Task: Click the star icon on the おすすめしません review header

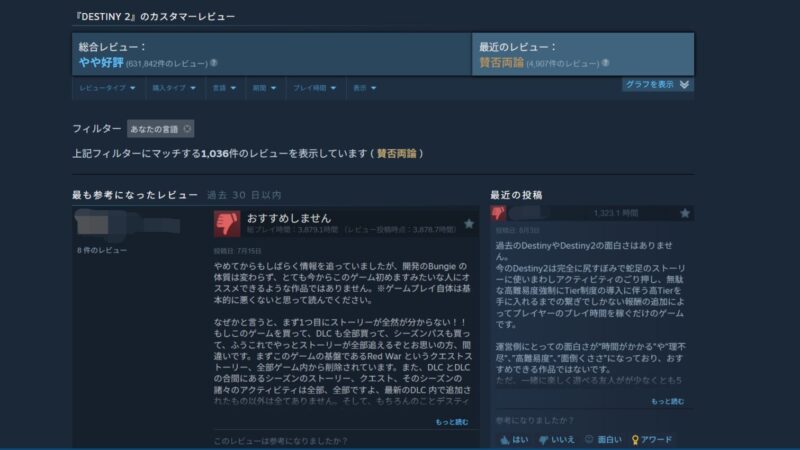Action: [469, 223]
